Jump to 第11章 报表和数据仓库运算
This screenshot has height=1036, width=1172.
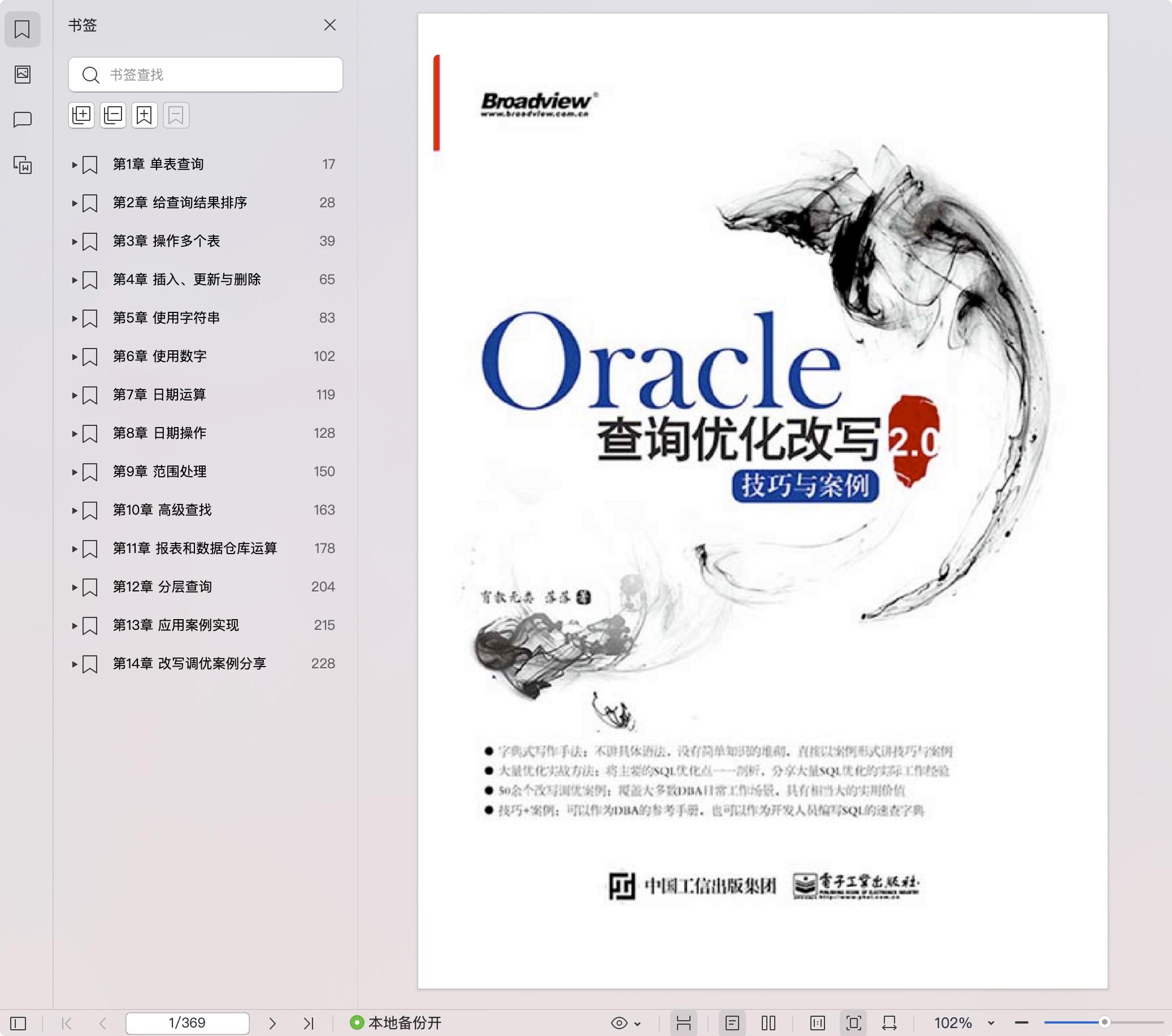195,548
